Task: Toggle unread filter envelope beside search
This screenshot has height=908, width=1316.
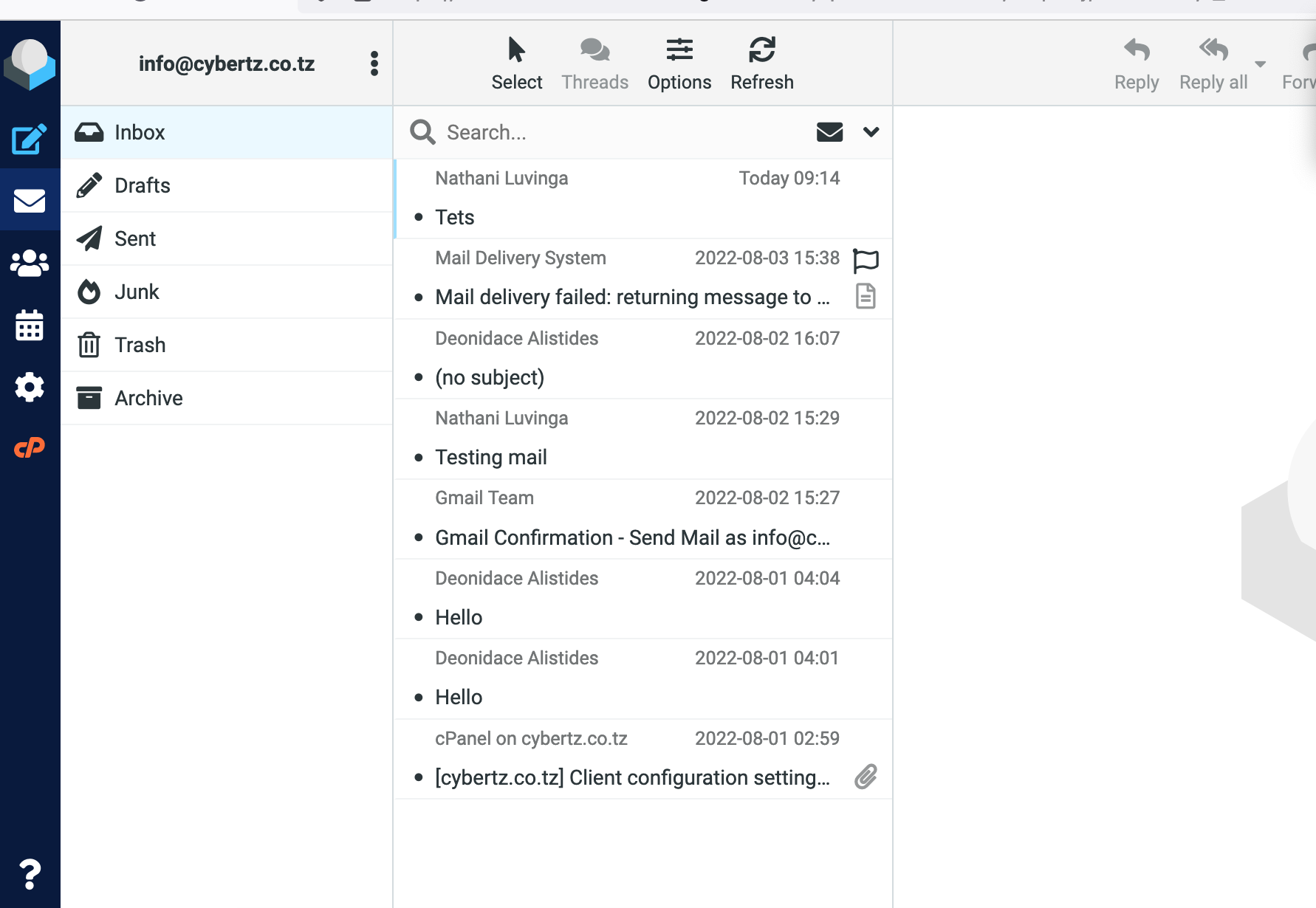Action: coord(829,132)
